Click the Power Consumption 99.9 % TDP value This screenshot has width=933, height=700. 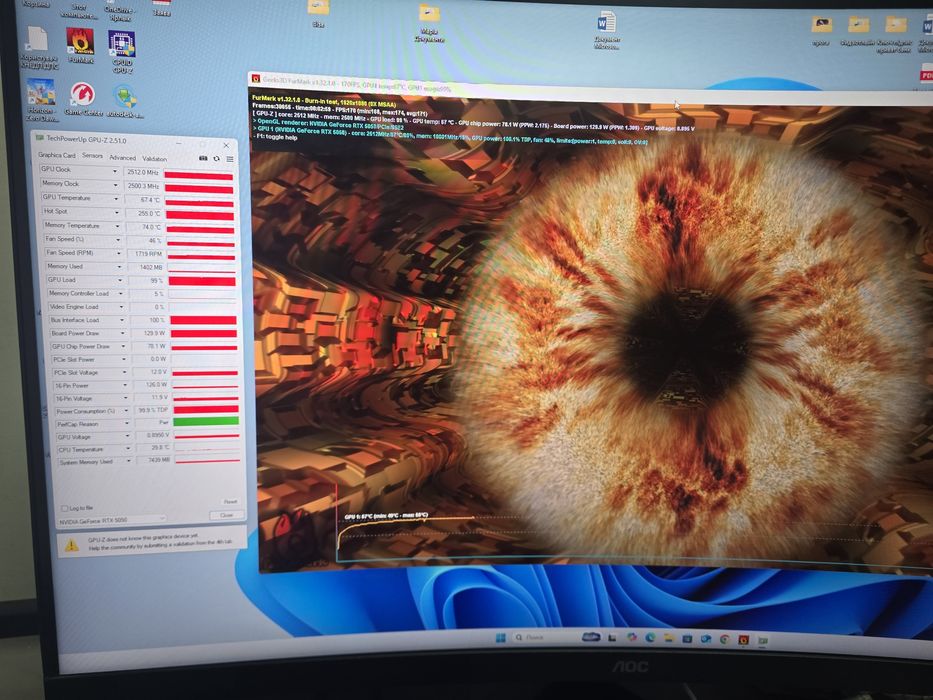point(152,411)
